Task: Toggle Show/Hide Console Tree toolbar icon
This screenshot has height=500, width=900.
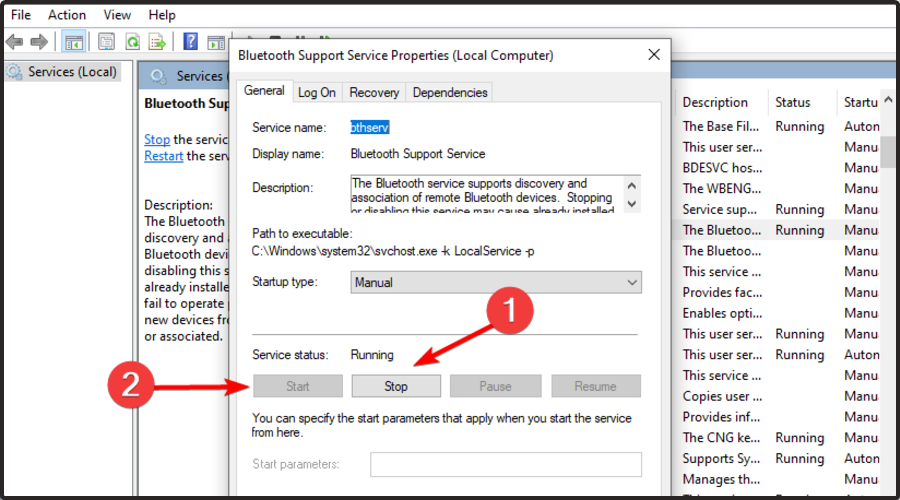Action: (x=74, y=42)
